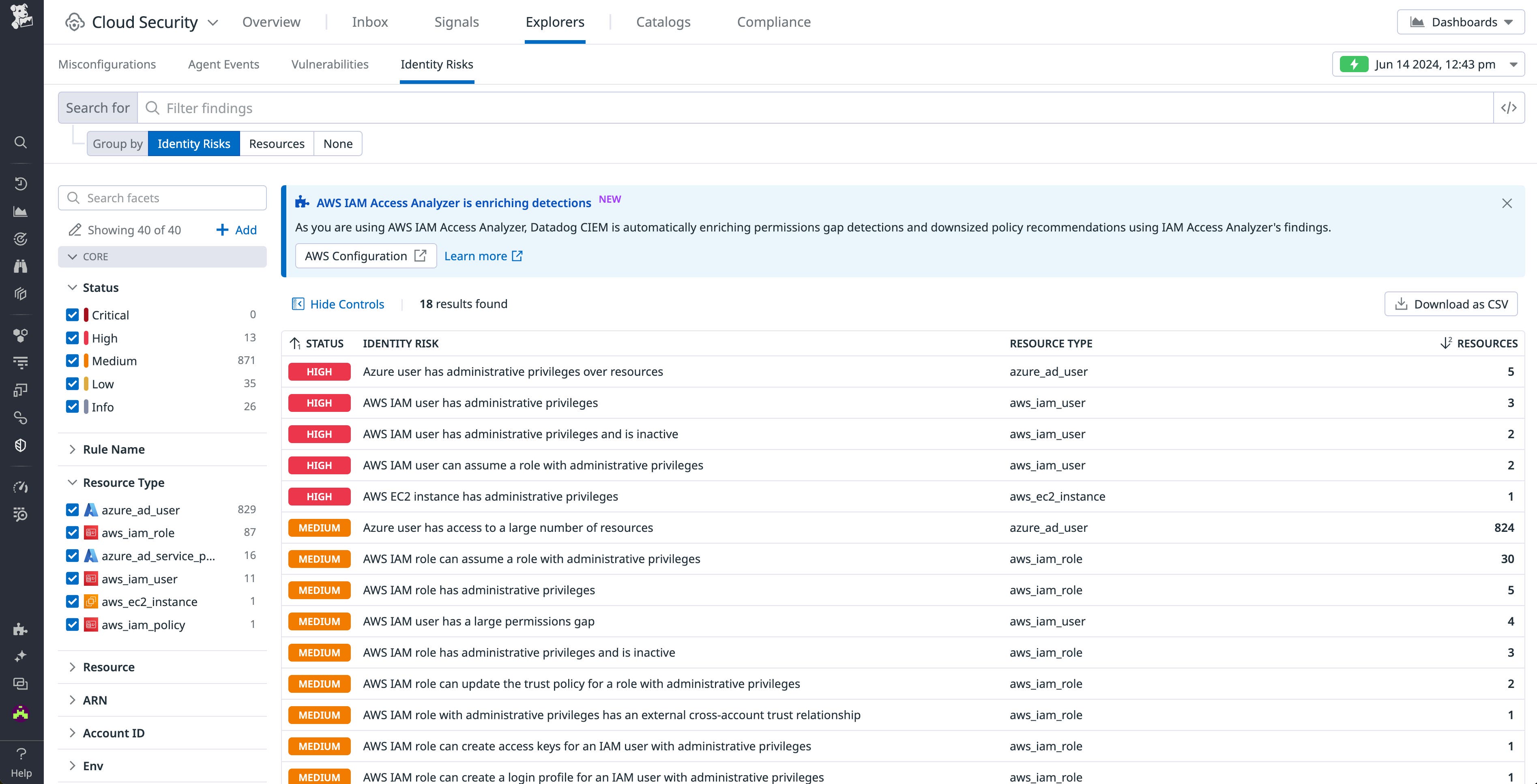Viewport: 1537px width, 784px height.
Task: Expand the Rule Name facet
Action: click(x=73, y=449)
